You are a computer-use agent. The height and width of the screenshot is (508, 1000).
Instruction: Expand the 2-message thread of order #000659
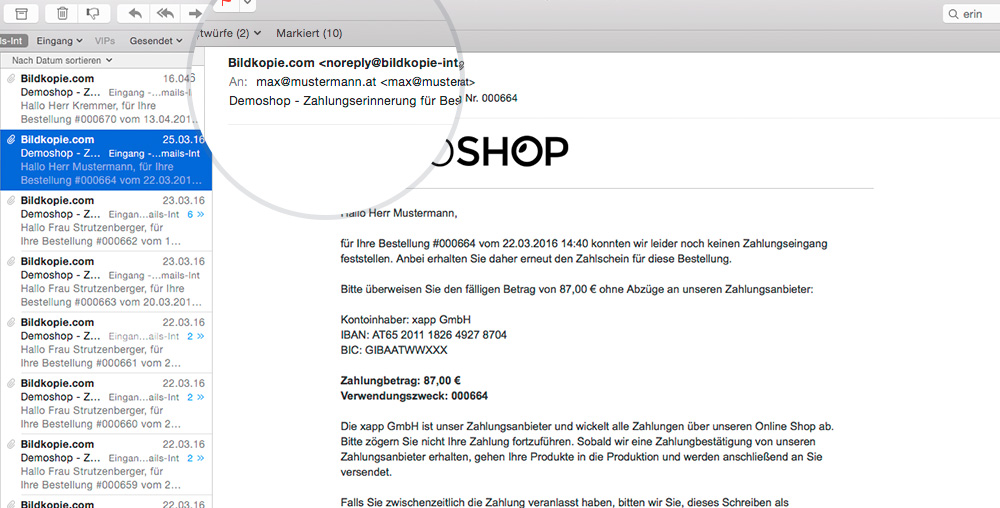point(196,458)
